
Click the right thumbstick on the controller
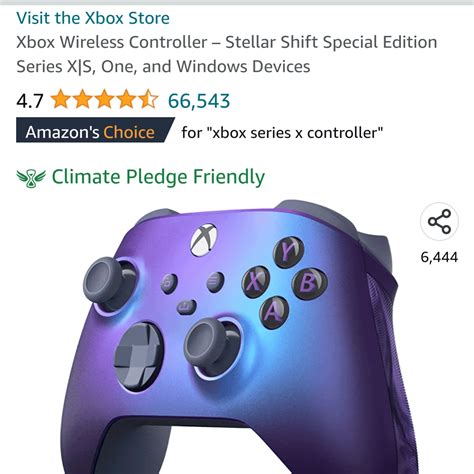tap(211, 345)
